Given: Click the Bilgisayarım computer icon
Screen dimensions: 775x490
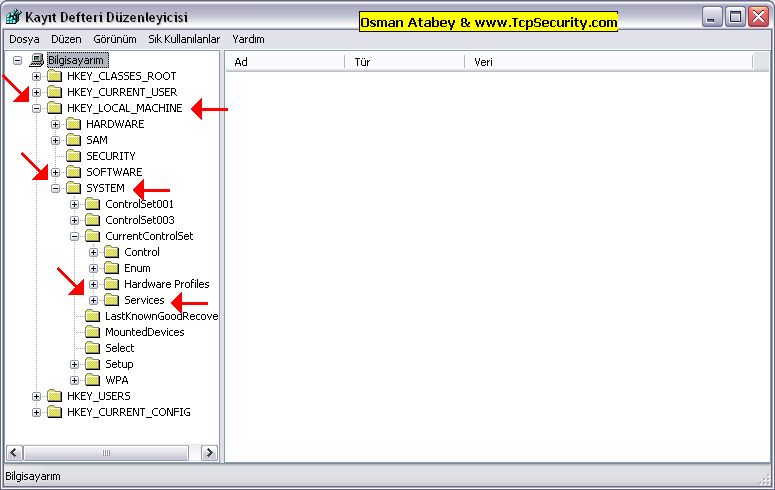Looking at the screenshot, I should click(37, 60).
